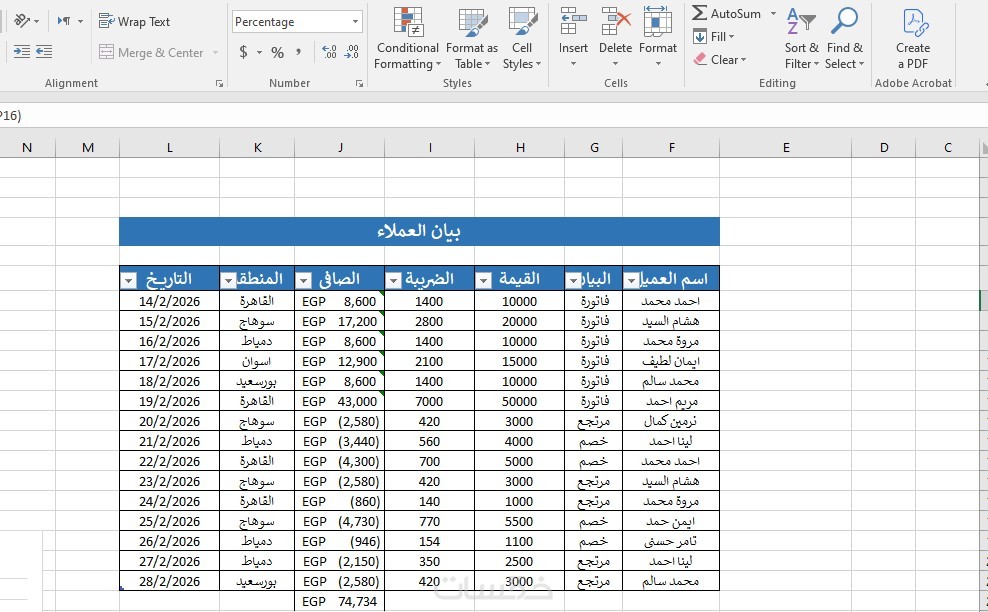Viewport: 988px width, 612px height.
Task: Open filter dropdown for البيان column
Action: coord(573,280)
